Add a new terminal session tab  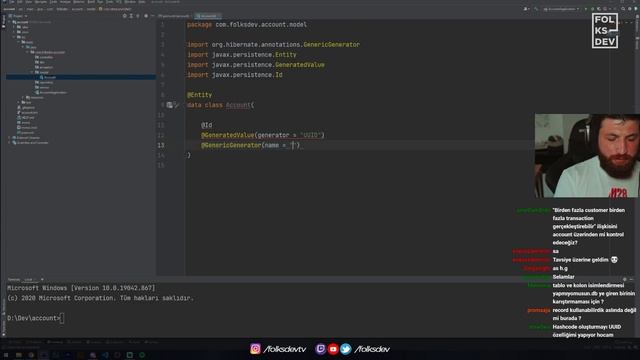[x=42, y=280]
